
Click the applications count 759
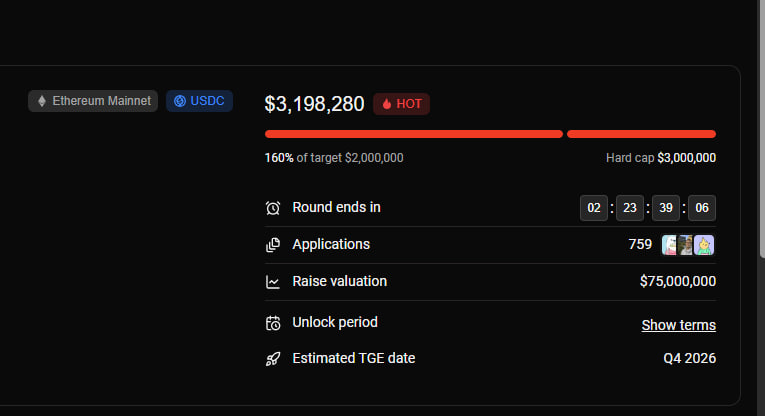pos(640,244)
